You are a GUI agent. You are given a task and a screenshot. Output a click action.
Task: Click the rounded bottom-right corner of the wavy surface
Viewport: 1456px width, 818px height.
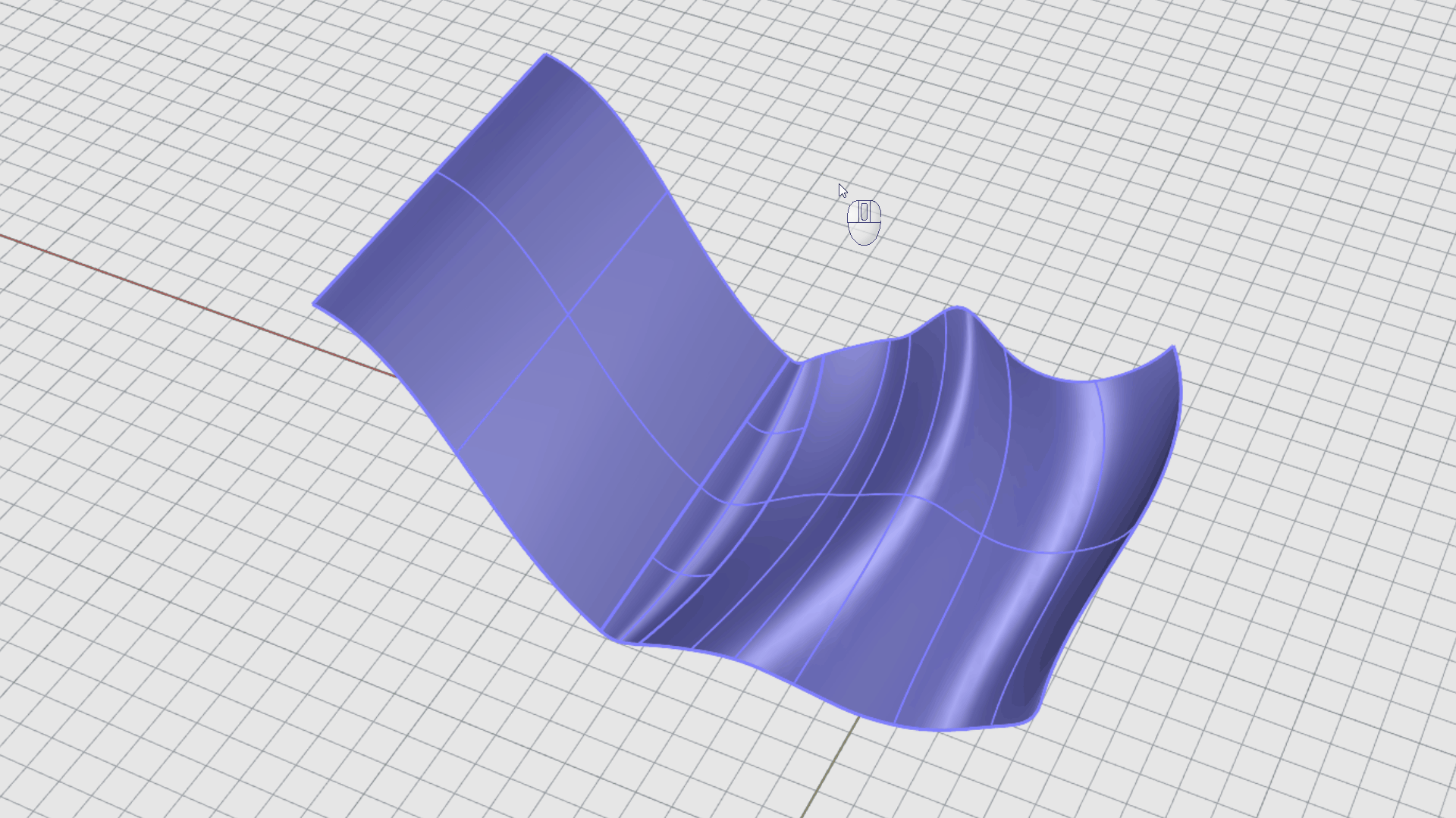pyautogui.click(x=1031, y=719)
